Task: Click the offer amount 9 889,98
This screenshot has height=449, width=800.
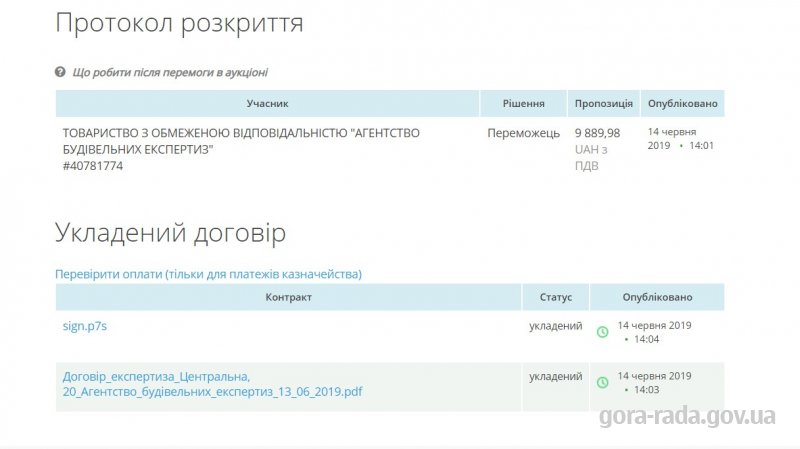Action: [x=597, y=133]
